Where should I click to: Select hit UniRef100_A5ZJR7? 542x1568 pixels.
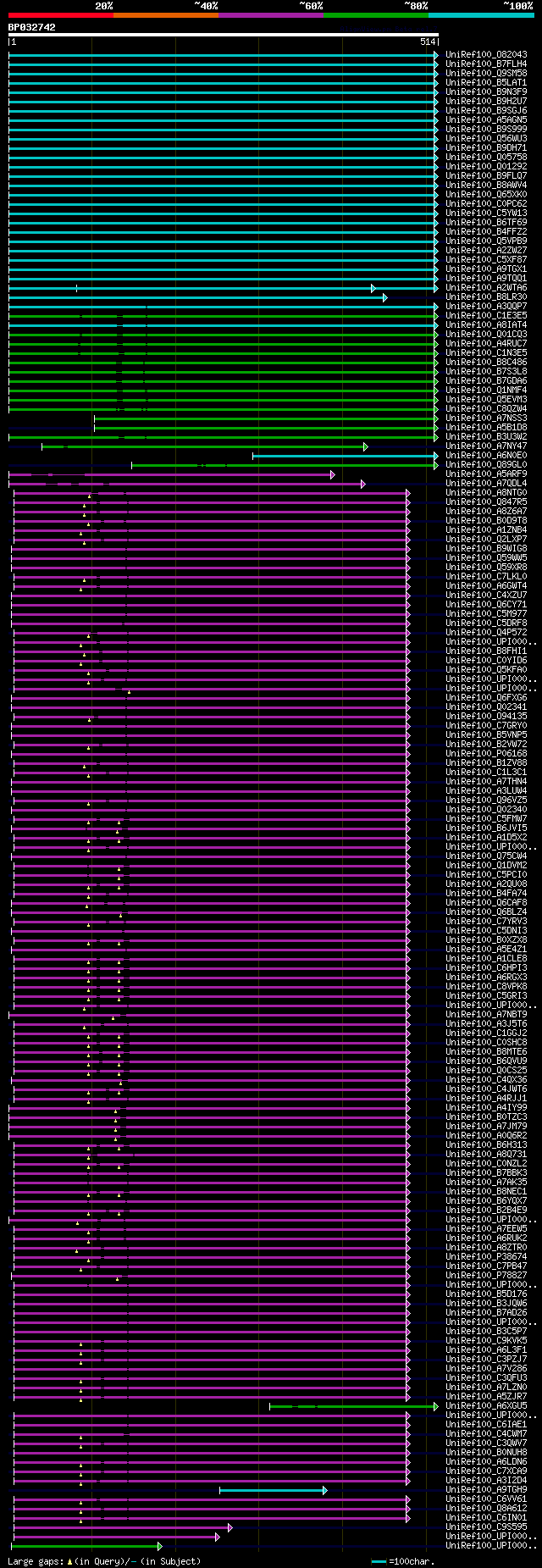[x=486, y=1396]
